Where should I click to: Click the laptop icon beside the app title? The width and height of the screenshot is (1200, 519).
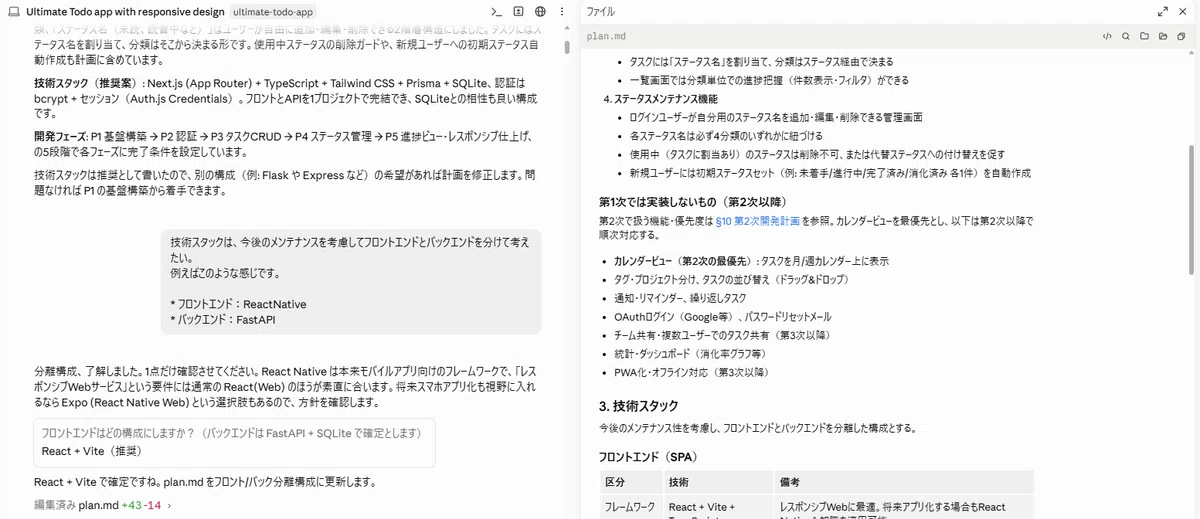(13, 11)
